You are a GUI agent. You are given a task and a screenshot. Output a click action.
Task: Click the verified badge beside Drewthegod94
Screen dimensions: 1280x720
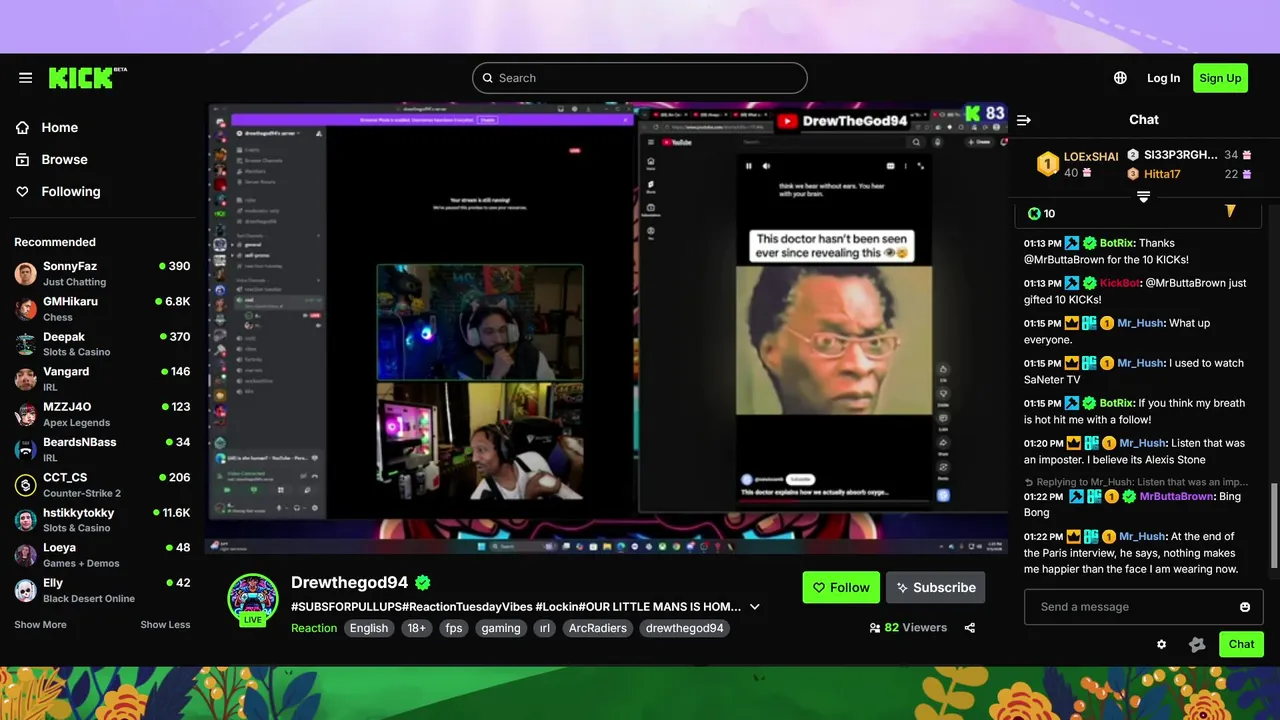point(423,583)
